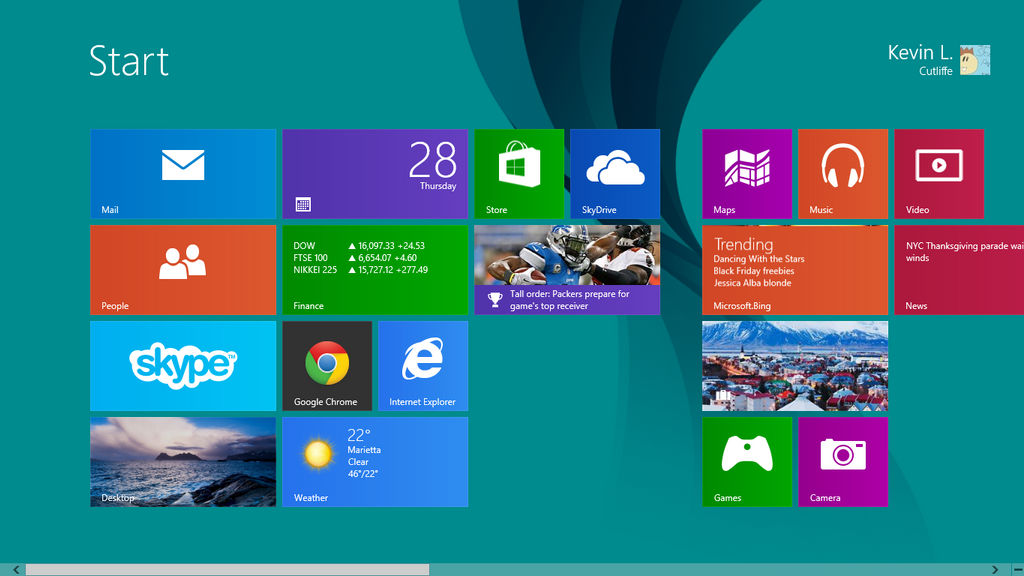Click the trophy icon on Sports tile

click(495, 300)
